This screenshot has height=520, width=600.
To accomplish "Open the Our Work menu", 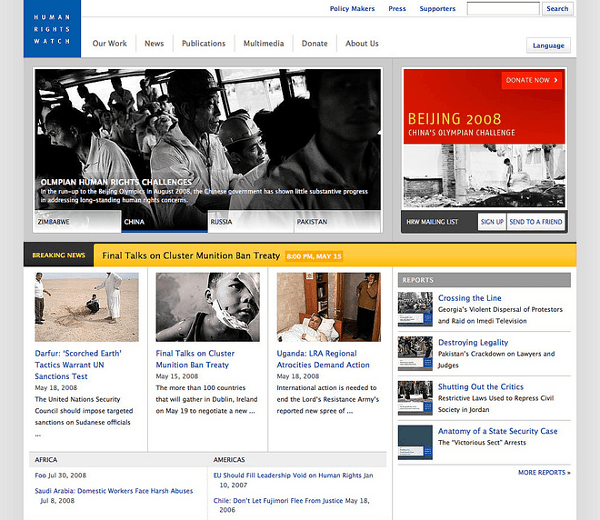I will click(x=109, y=43).
